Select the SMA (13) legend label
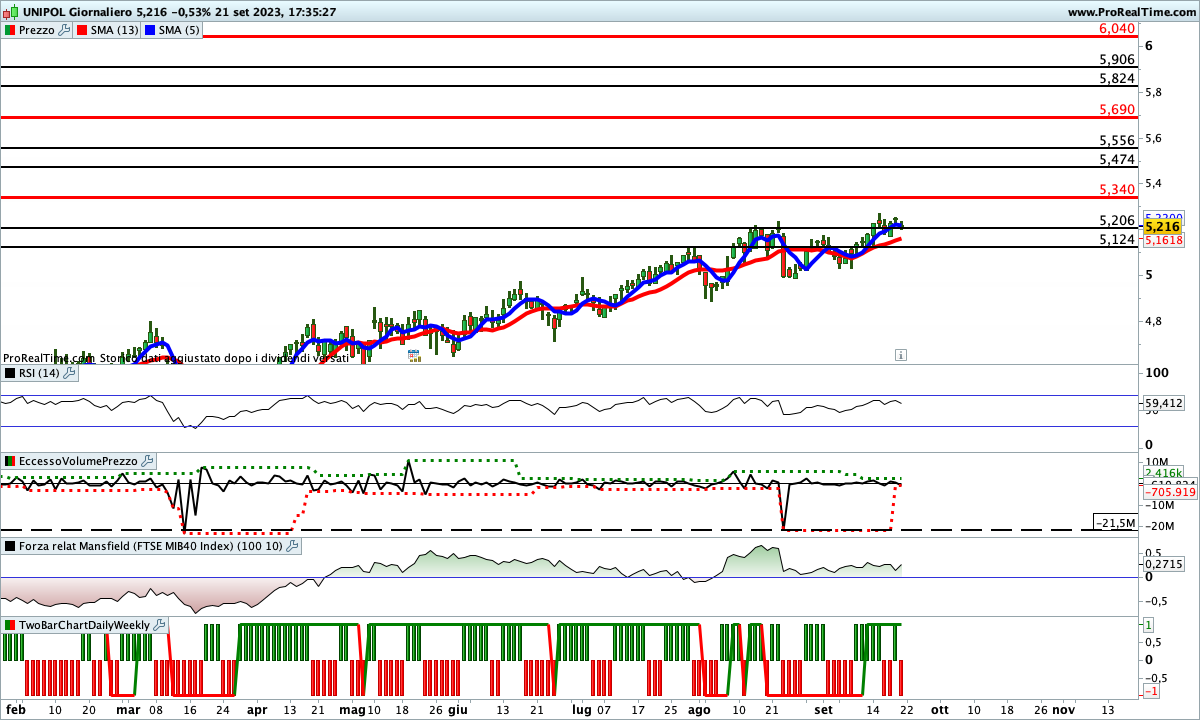1200x720 pixels. pos(116,30)
